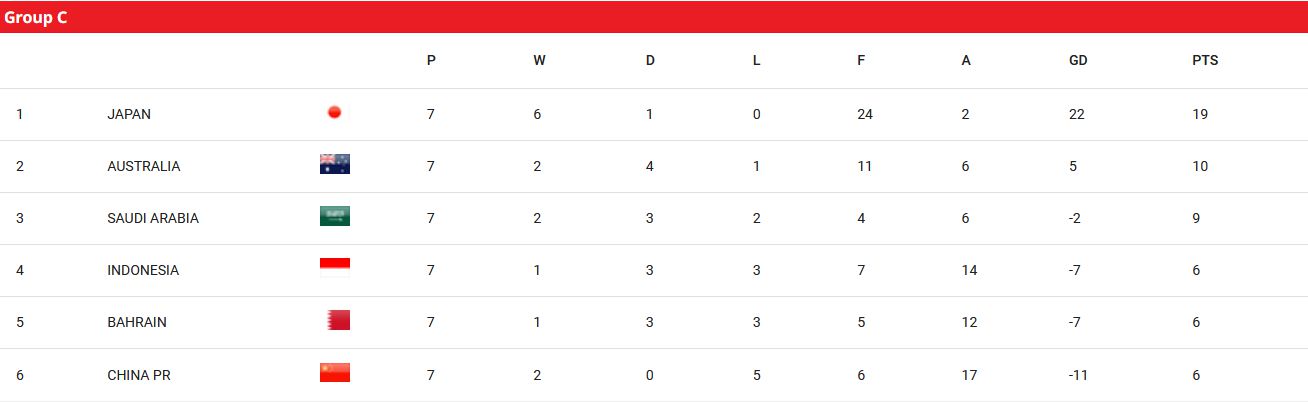Click Japan's goal difference of 22

(x=1077, y=114)
